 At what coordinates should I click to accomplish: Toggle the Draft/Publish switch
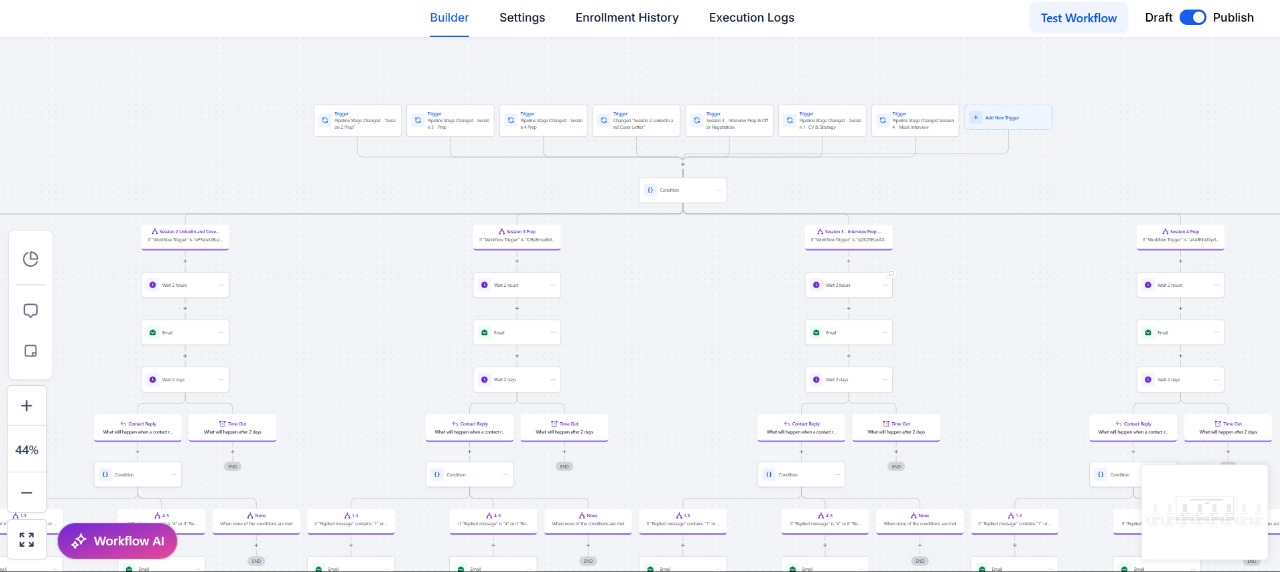1193,17
